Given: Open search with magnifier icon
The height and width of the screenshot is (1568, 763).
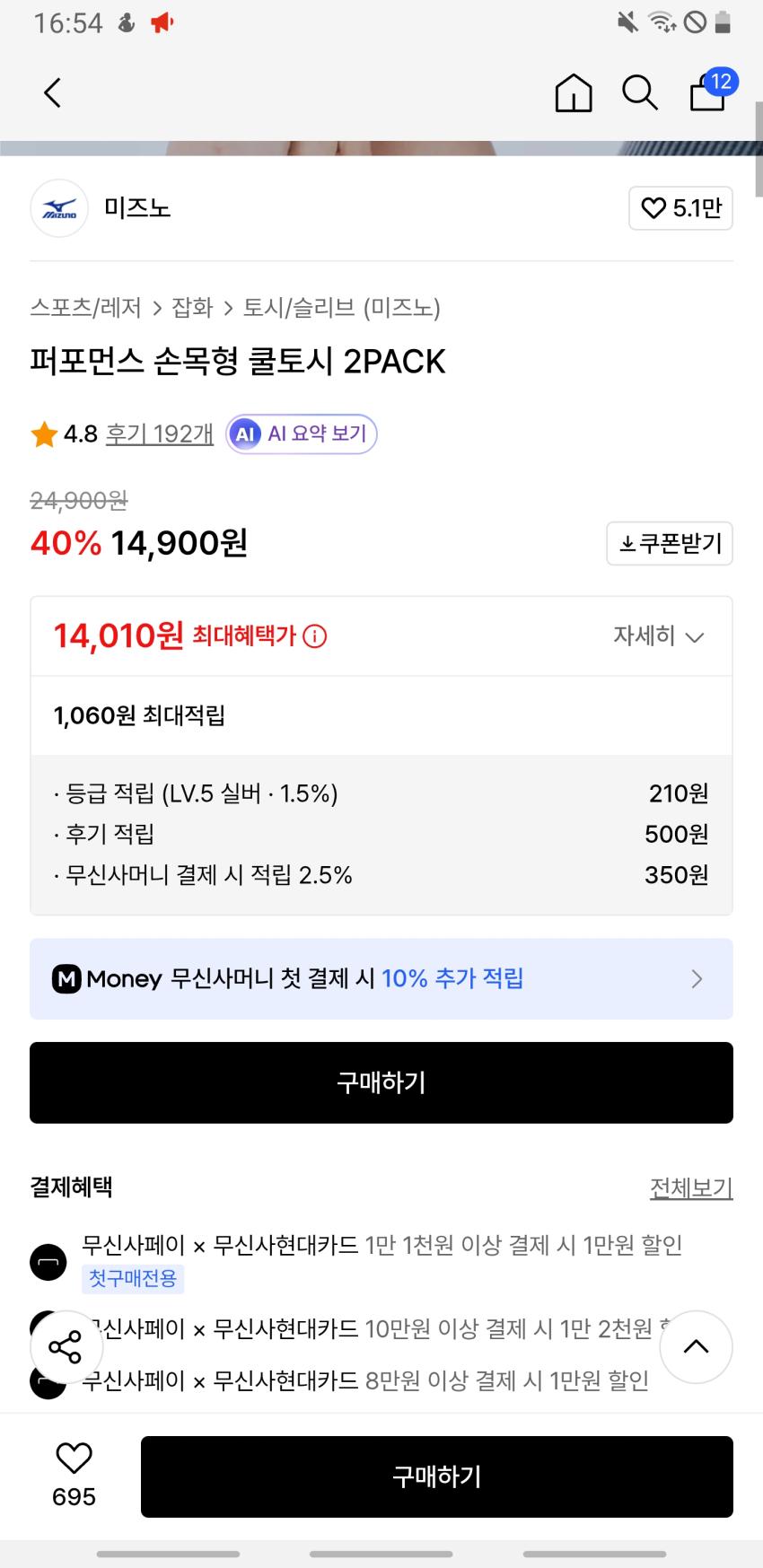Looking at the screenshot, I should (640, 92).
